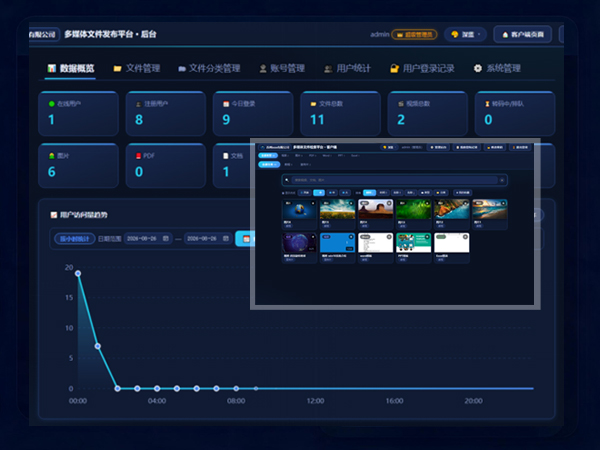Open the Earth globe image thumbnail
Viewport: 600px width, 450px height.
(x=299, y=209)
